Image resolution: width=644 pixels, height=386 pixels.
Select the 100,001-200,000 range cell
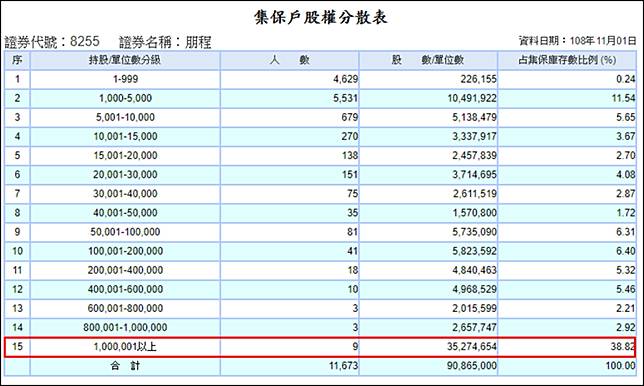tap(125, 251)
